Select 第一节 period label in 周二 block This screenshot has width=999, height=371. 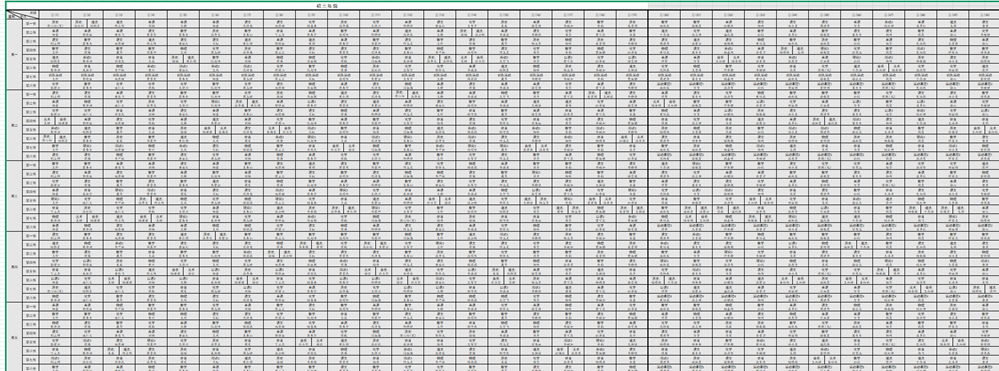31,94
